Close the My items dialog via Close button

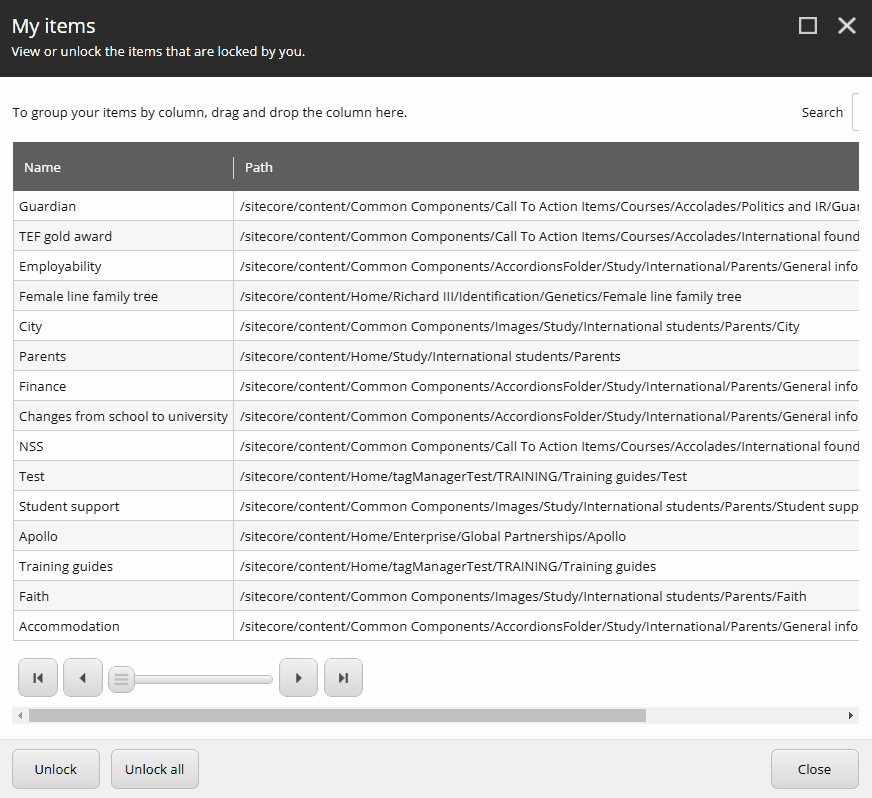click(x=814, y=769)
